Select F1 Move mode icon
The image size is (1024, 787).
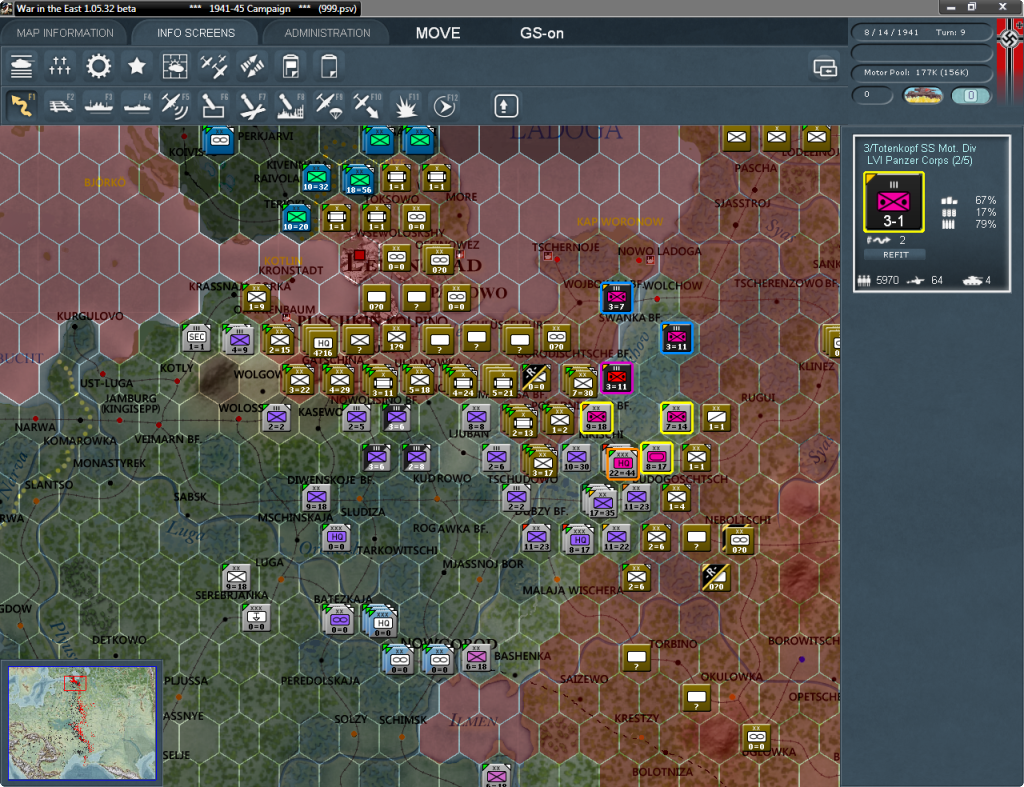point(22,106)
